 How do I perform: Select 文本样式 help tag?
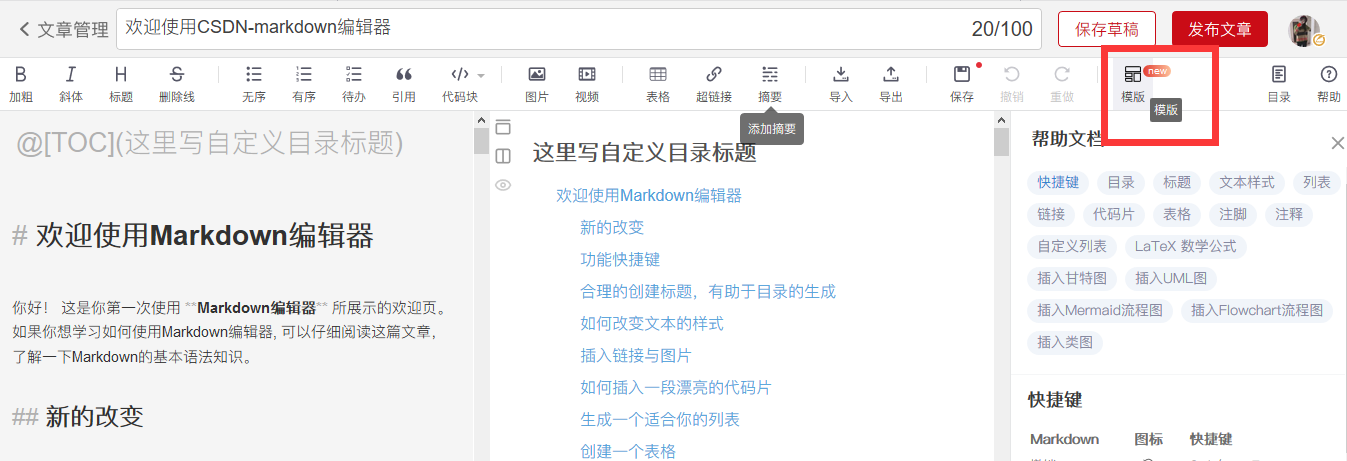point(1246,182)
